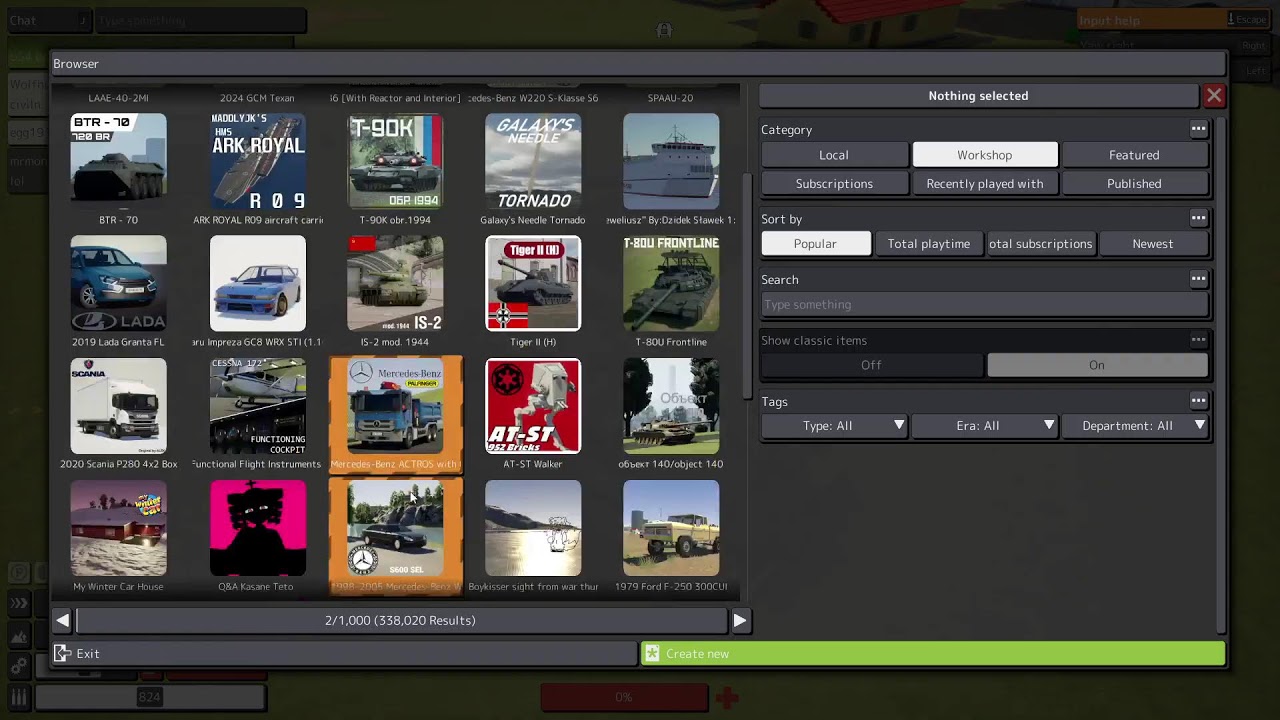Screen dimensions: 1280x720
Task: Select the object 140 tank thumbnail
Action: 671,406
